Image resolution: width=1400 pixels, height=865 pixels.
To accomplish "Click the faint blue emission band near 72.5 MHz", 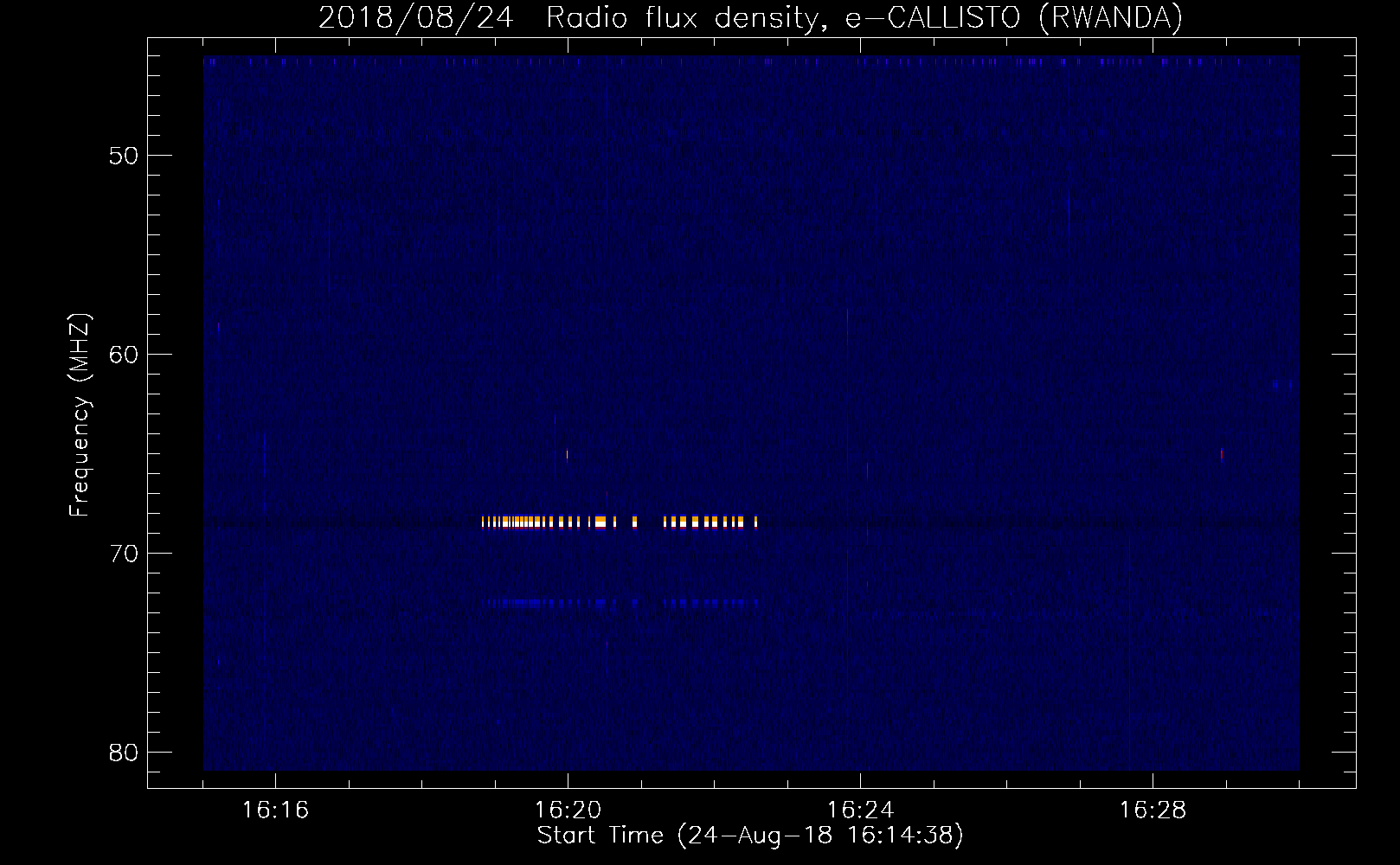I will click(623, 603).
